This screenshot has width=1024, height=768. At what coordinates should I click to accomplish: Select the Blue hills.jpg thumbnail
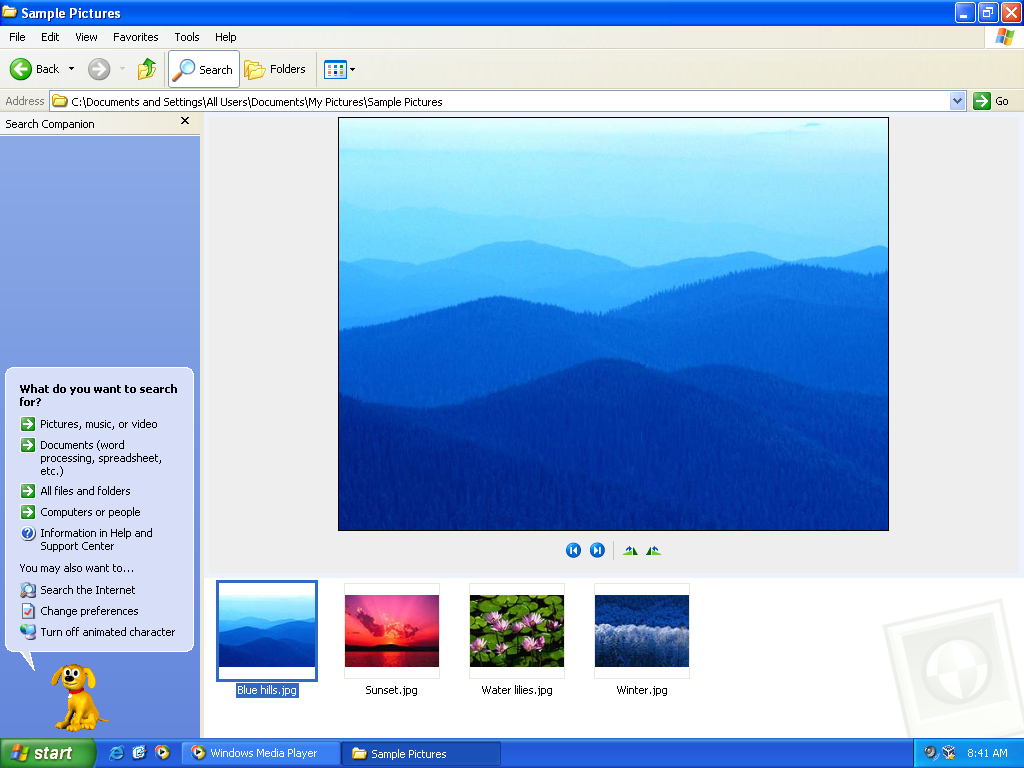click(267, 631)
